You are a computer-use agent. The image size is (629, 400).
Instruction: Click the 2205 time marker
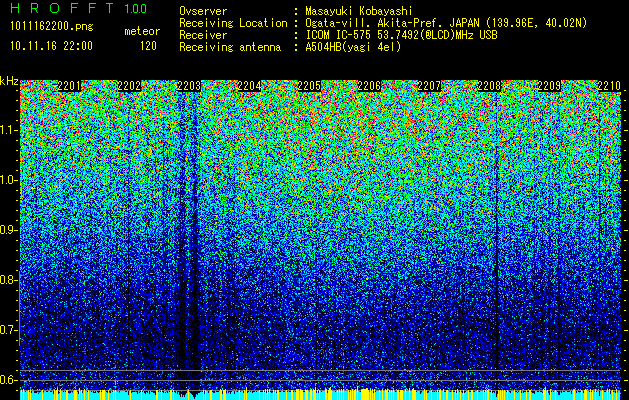[x=309, y=86]
